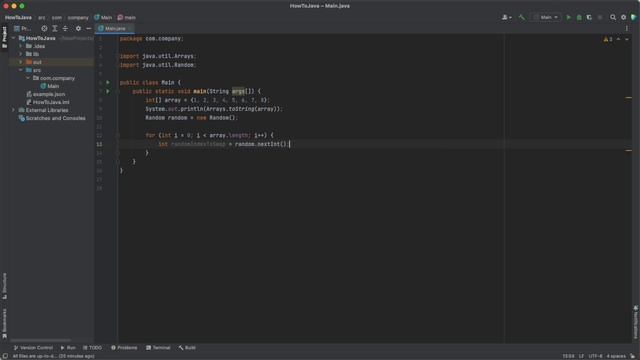Run gutter arrow beside class Main
The image size is (640, 360).
click(108, 82)
